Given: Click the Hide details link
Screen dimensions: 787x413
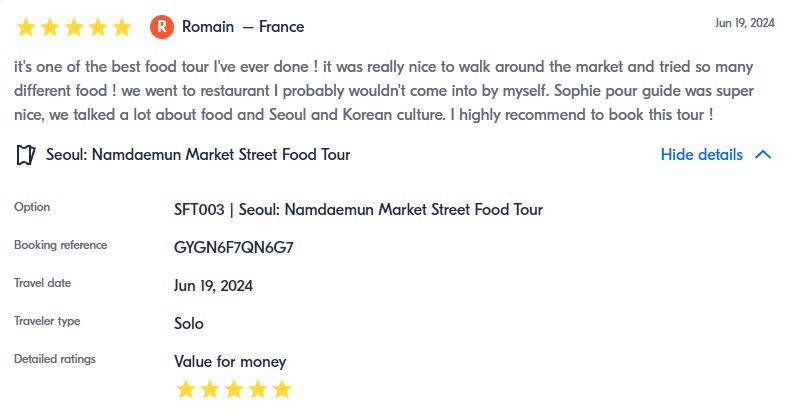Looking at the screenshot, I should point(701,155).
